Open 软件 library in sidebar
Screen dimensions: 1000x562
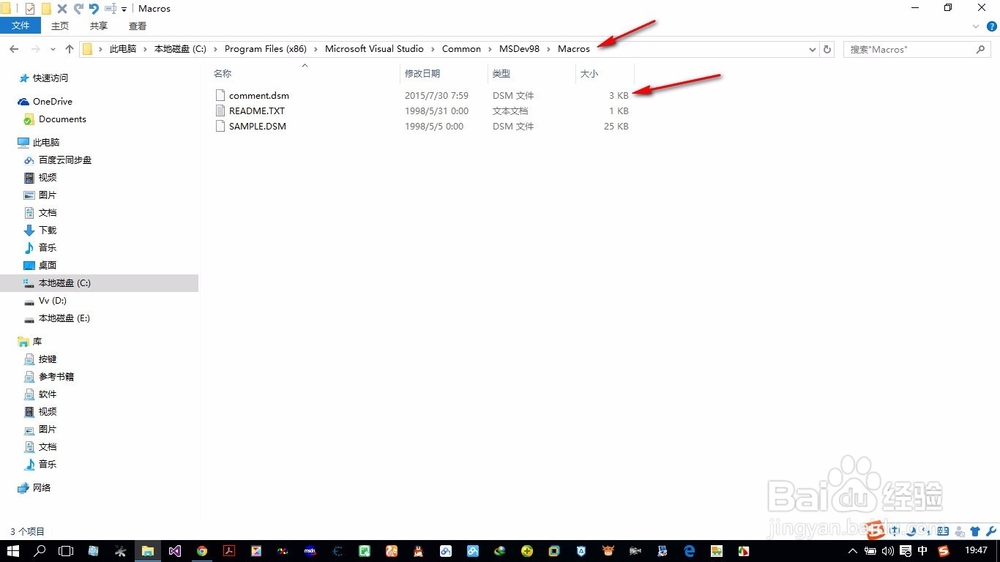47,394
